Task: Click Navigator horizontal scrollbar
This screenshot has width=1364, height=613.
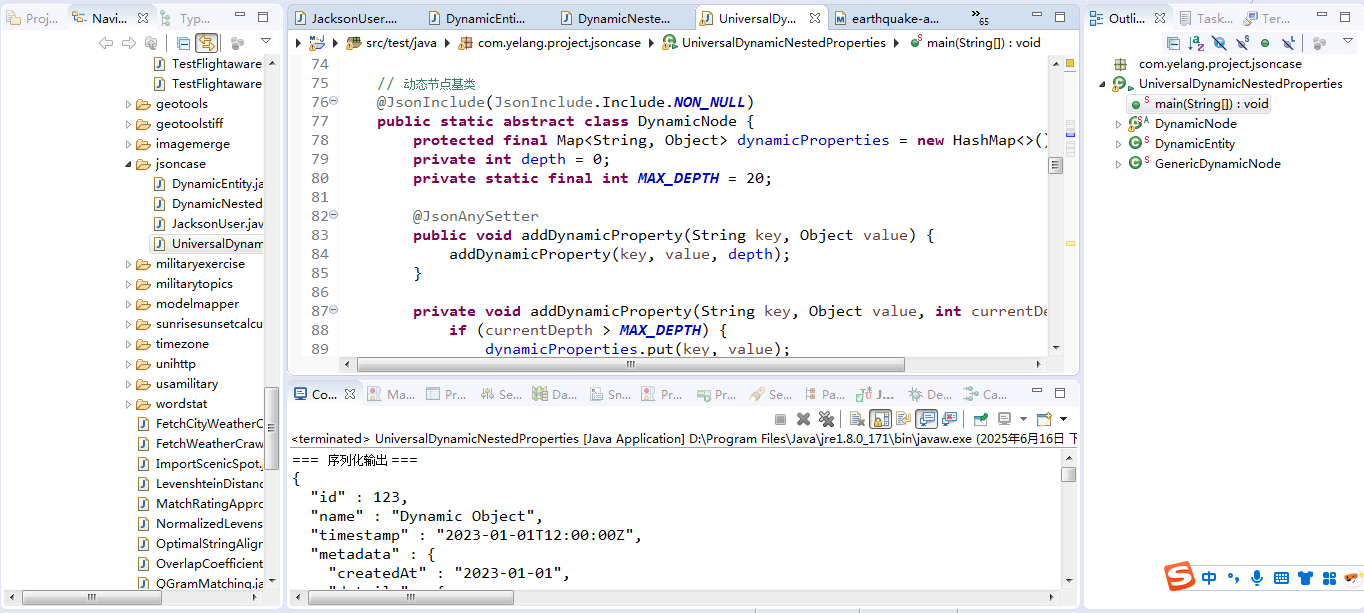Action: 90,598
